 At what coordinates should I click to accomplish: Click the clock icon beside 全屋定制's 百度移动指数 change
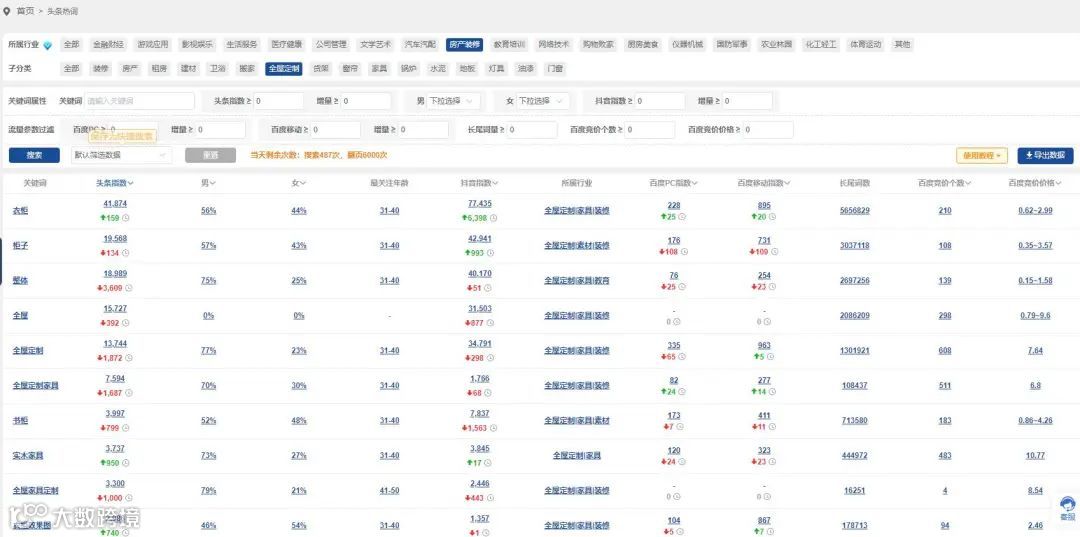coord(770,357)
